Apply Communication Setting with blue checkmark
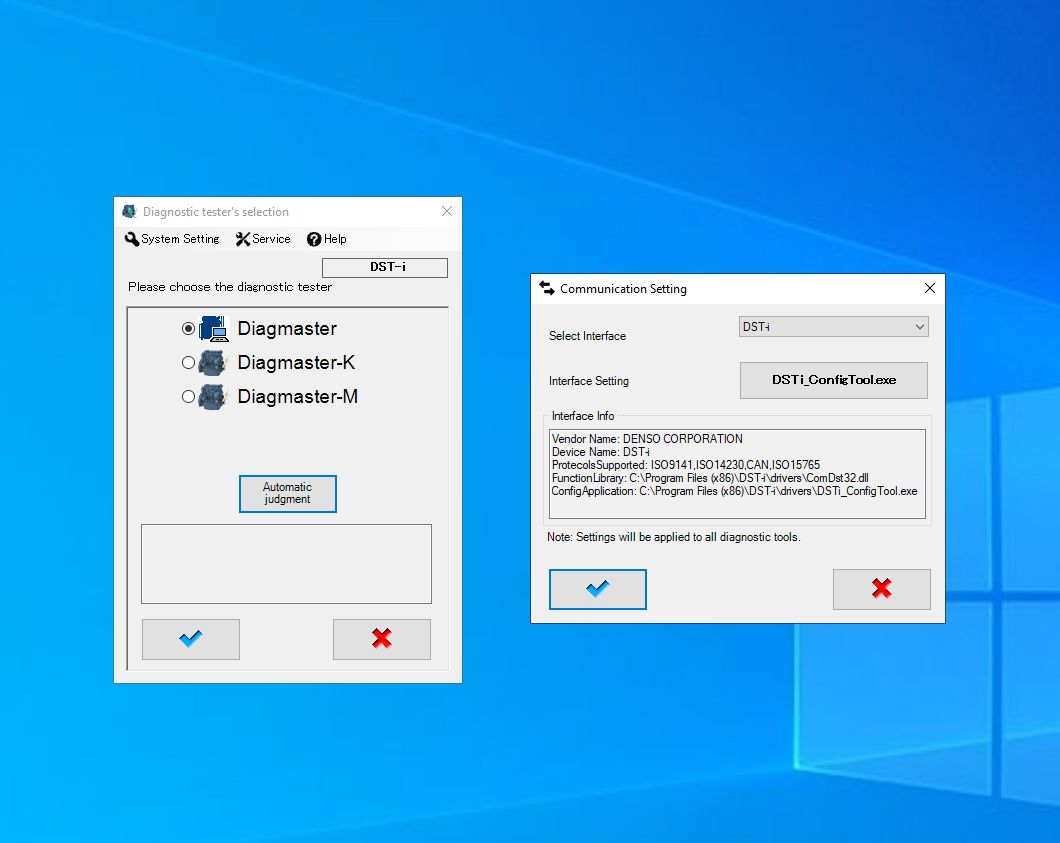 tap(598, 589)
